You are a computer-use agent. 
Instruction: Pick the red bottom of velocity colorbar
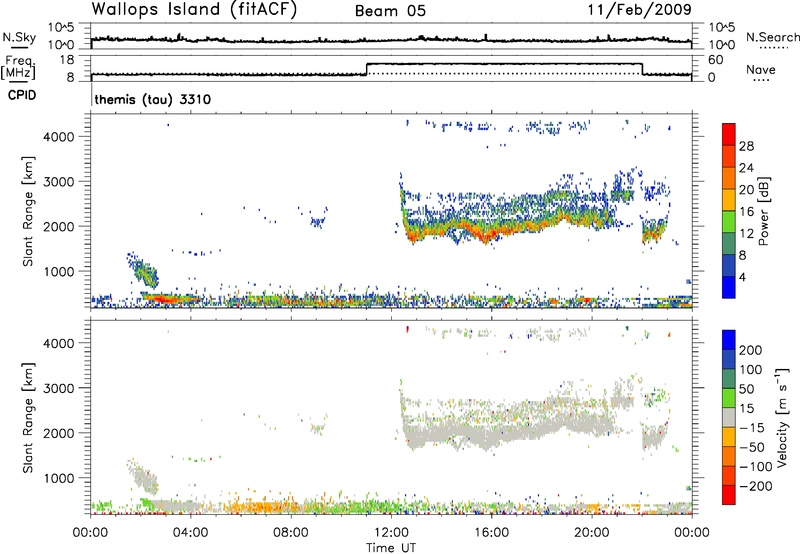[729, 495]
